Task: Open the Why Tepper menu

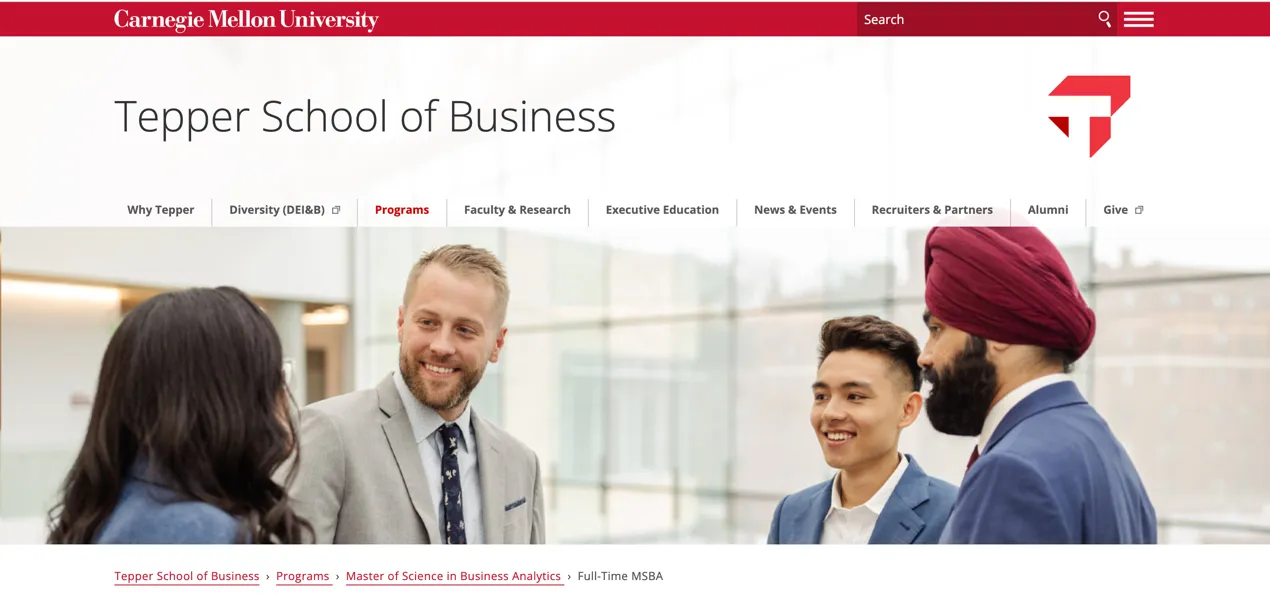Action: click(x=160, y=210)
